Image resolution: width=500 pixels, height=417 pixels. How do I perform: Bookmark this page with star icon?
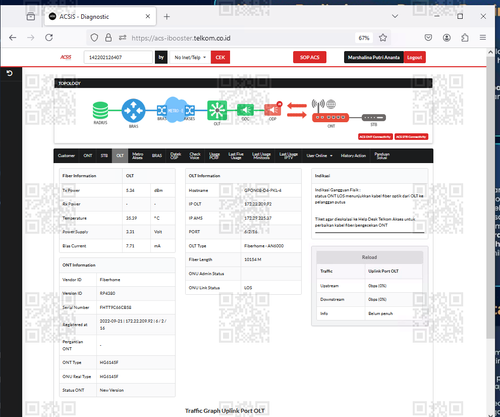pos(383,38)
